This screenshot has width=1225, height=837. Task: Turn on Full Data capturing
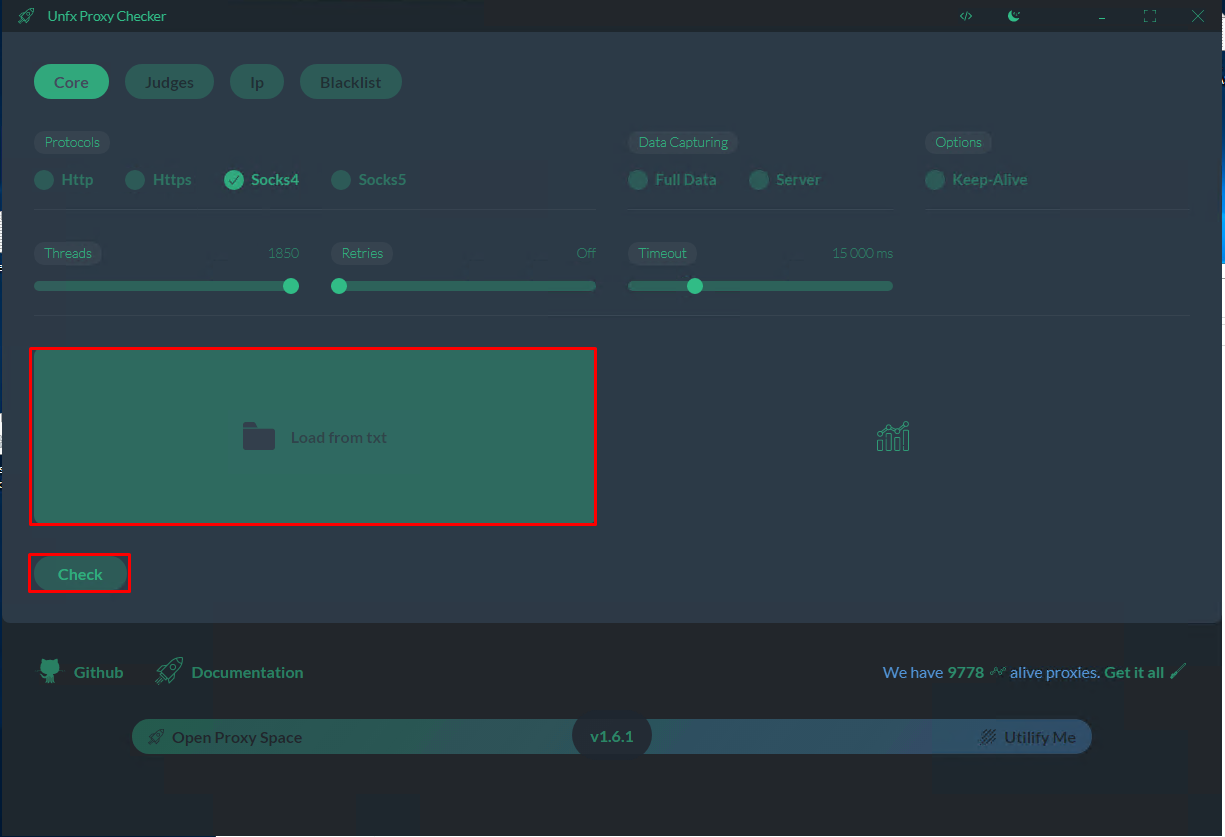[638, 180]
